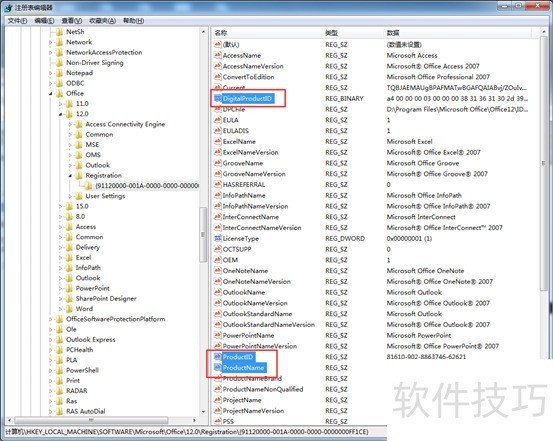This screenshot has height=441, width=553.
Task: Select the Outlook Express folder icon
Action: pyautogui.click(x=59, y=339)
